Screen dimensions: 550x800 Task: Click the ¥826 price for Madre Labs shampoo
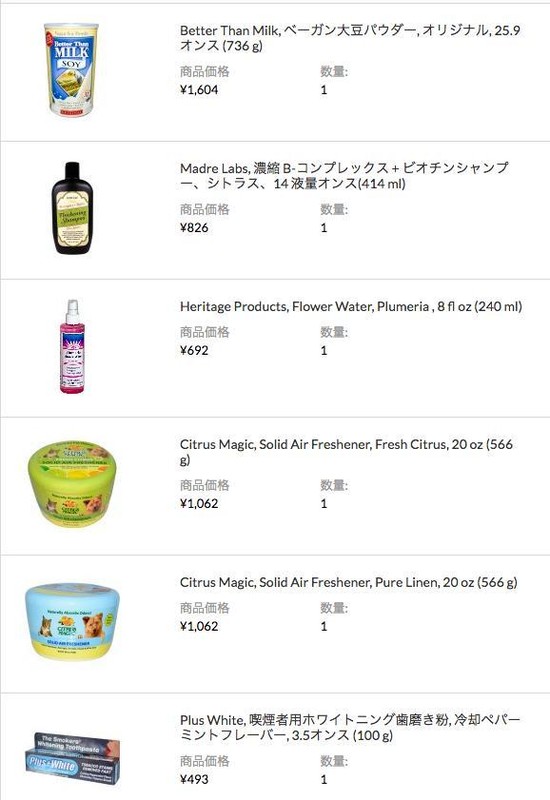194,228
